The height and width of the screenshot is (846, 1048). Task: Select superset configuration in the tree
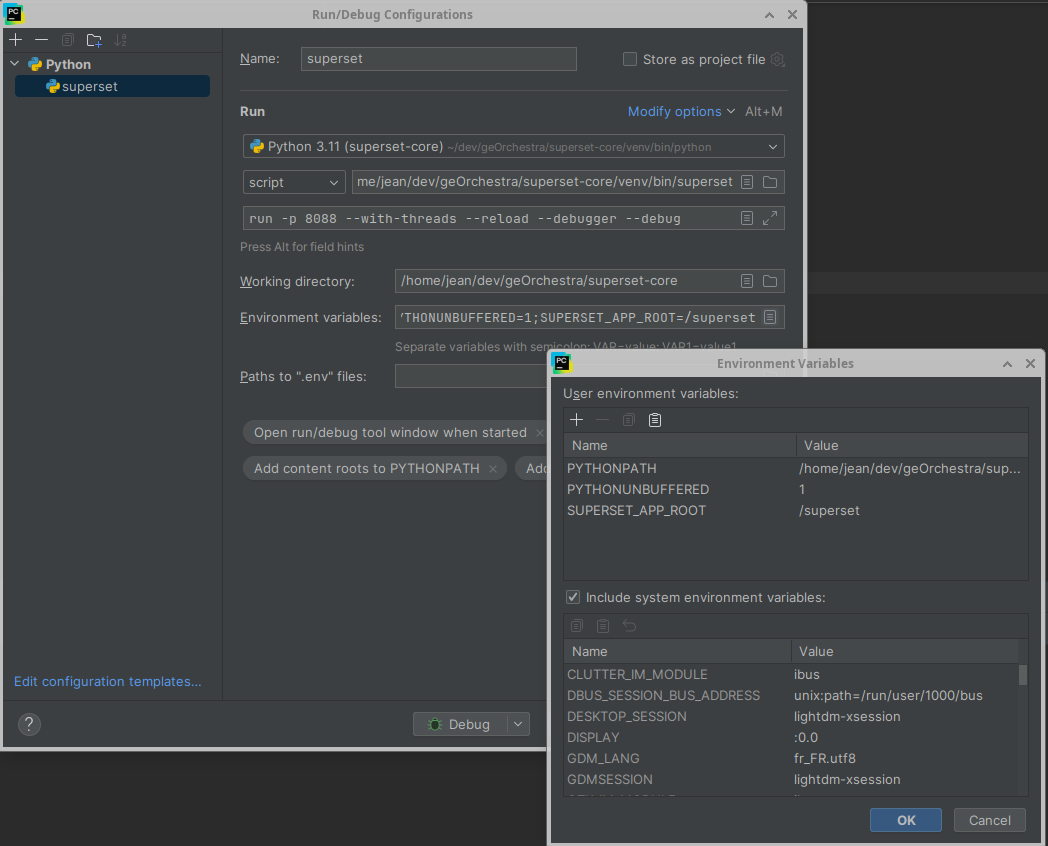pos(112,86)
